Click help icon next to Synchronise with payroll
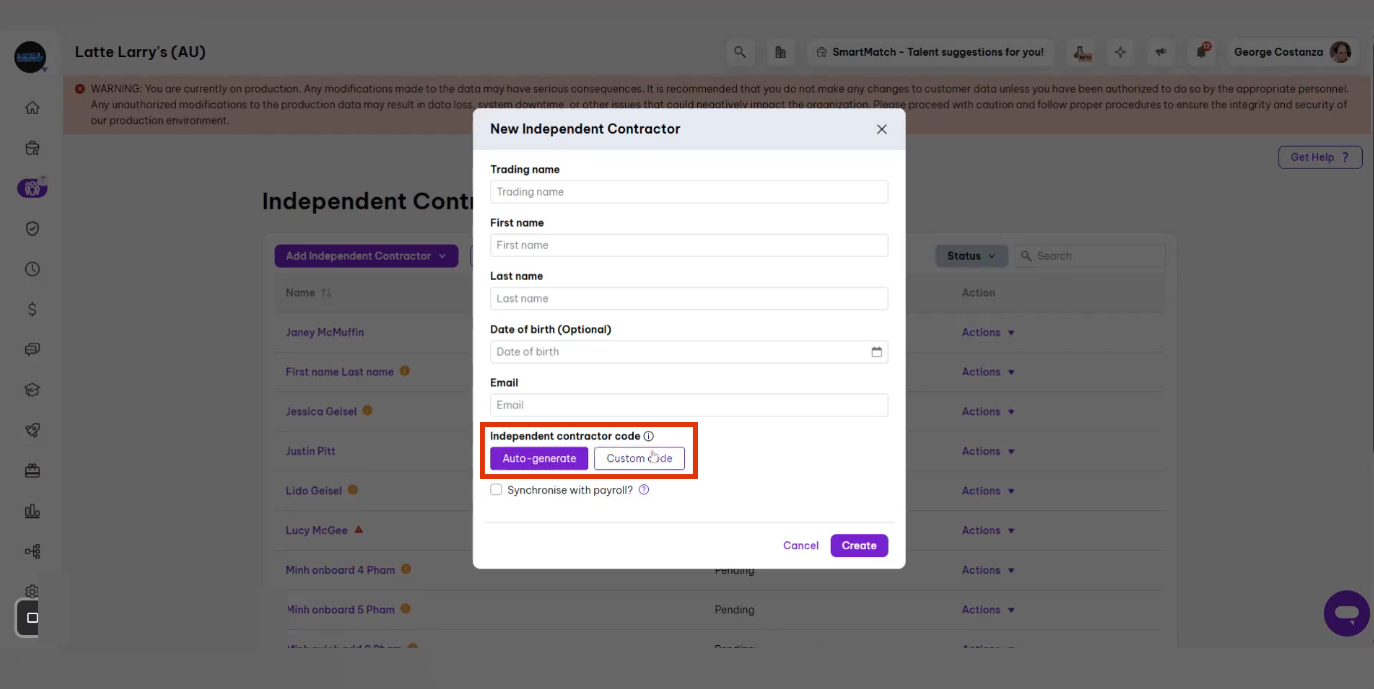Screen dimensions: 1374x689 coord(644,490)
